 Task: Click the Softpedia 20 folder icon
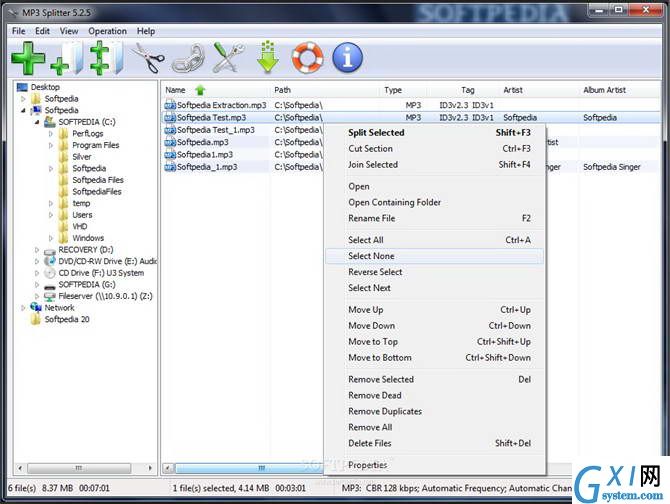[36, 319]
